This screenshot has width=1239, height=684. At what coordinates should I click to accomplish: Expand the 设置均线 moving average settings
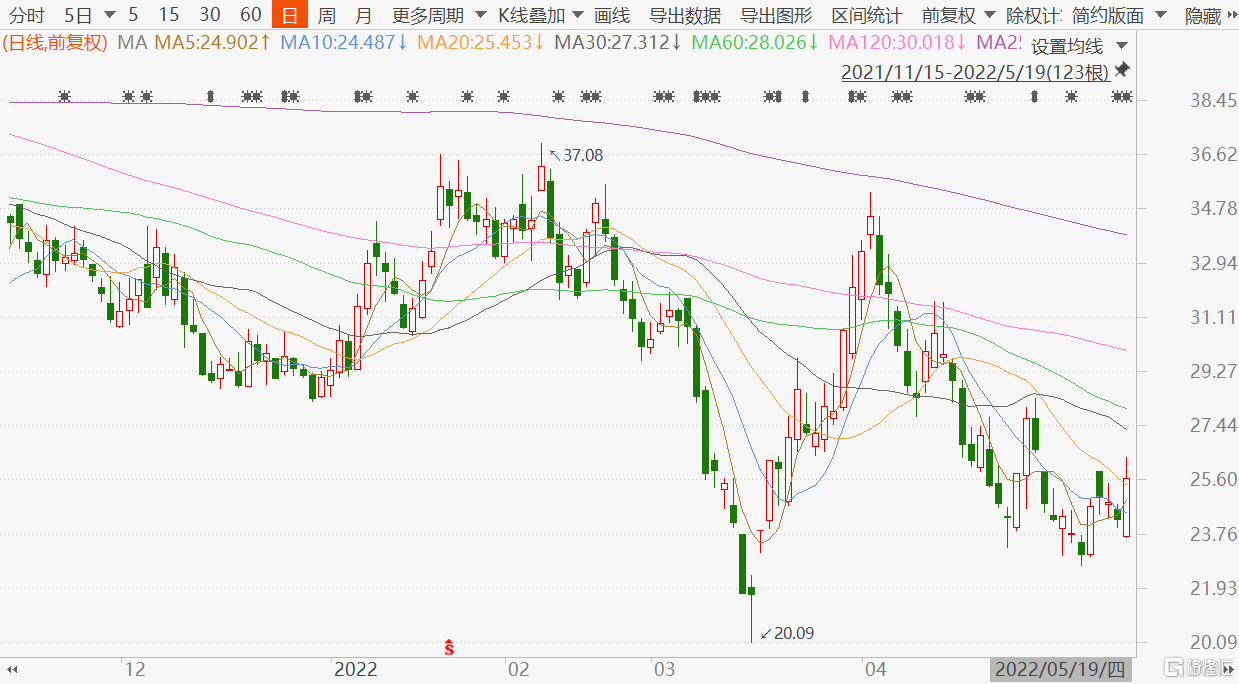pos(1078,46)
